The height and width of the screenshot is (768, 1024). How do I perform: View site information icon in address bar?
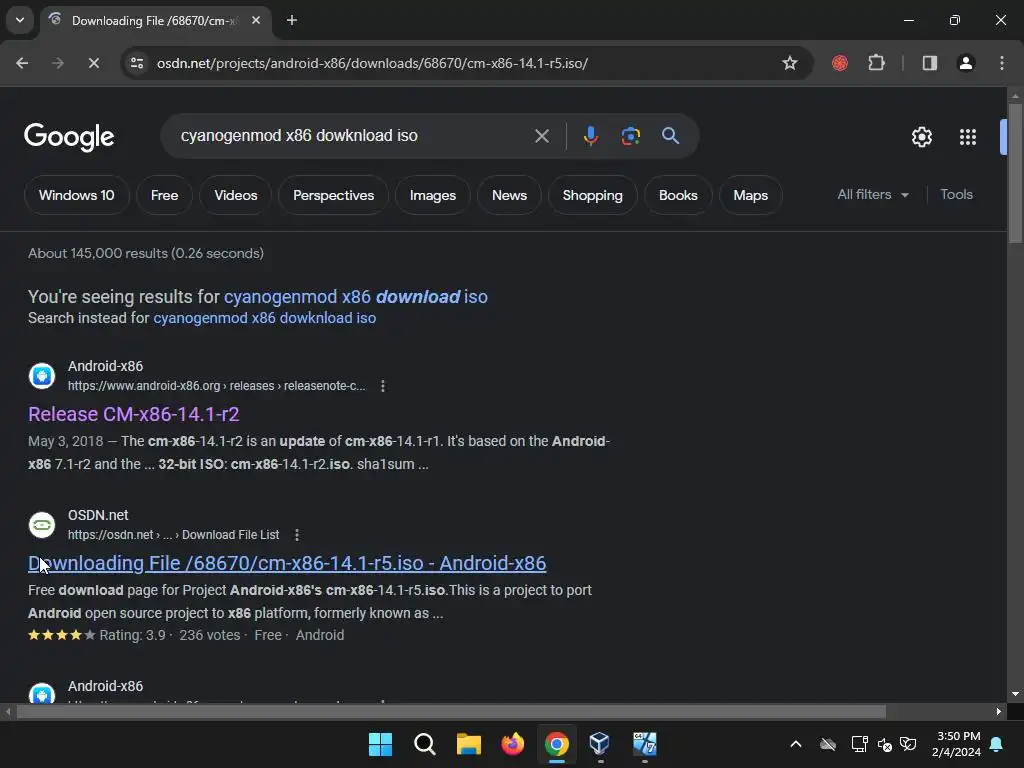coord(137,63)
